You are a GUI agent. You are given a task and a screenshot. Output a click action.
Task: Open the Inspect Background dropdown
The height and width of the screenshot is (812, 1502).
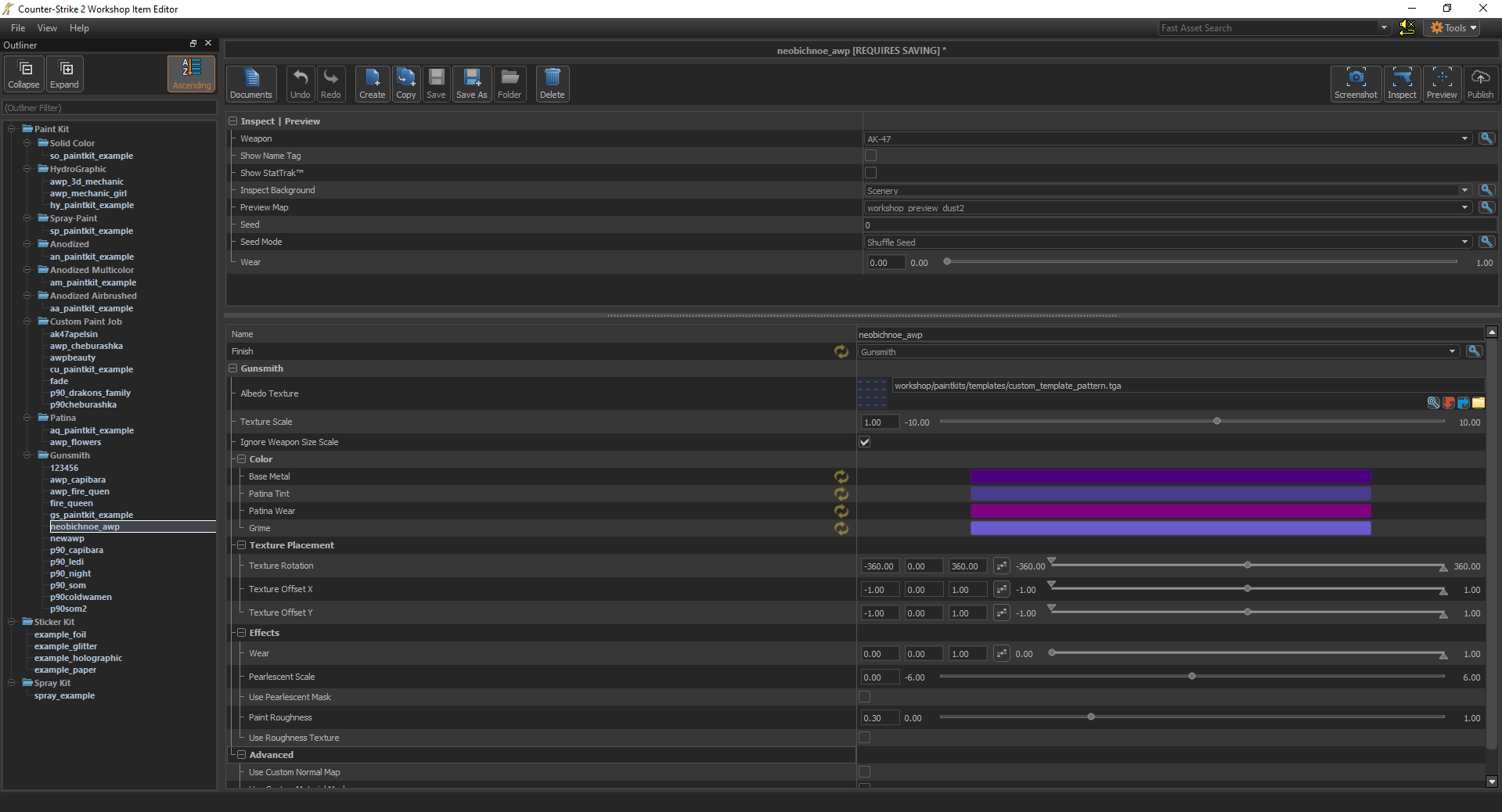pos(1168,190)
